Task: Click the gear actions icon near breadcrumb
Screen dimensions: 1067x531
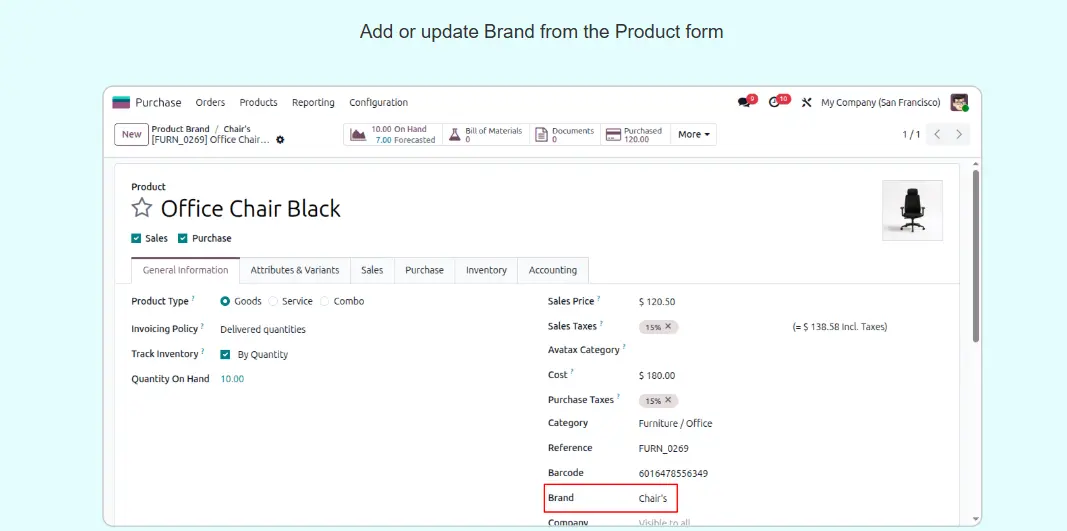Action: 280,140
